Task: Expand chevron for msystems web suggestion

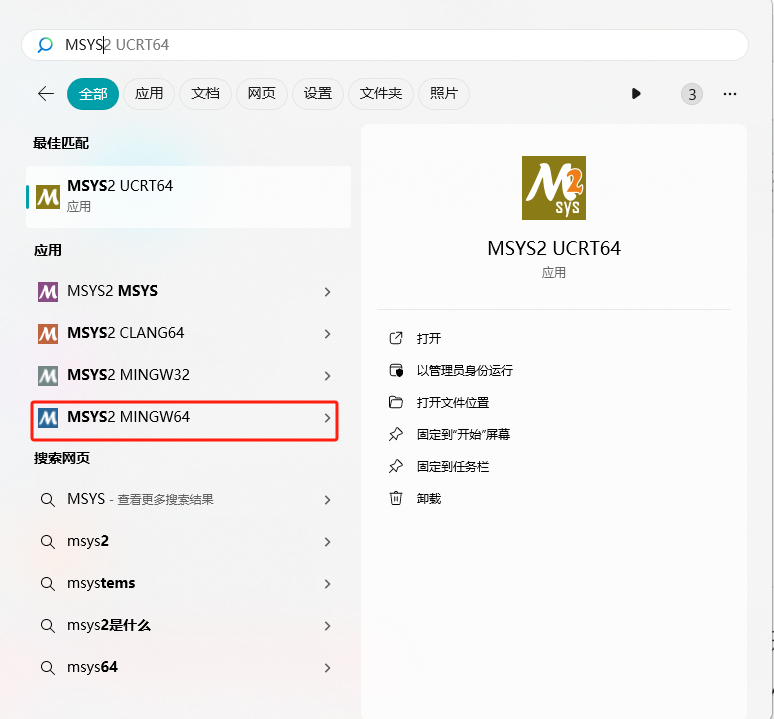Action: click(327, 584)
